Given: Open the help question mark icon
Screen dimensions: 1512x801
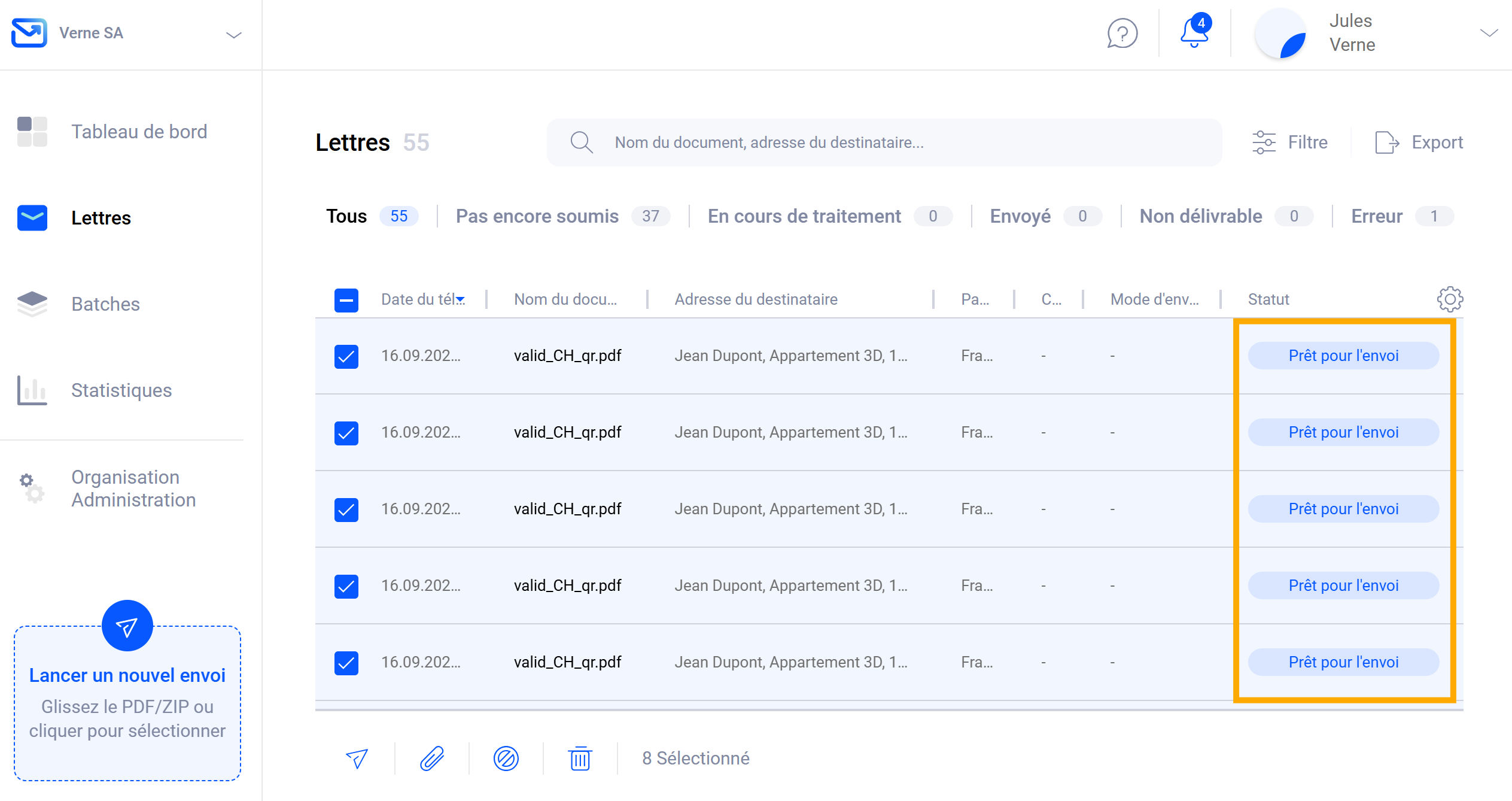Looking at the screenshot, I should pos(1122,33).
